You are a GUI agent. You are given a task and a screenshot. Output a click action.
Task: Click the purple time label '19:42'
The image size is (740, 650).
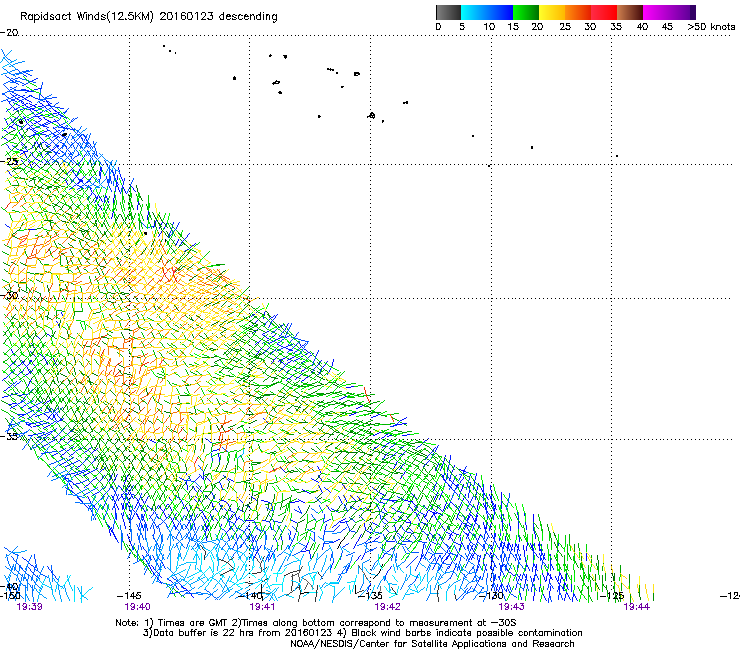coord(387,607)
